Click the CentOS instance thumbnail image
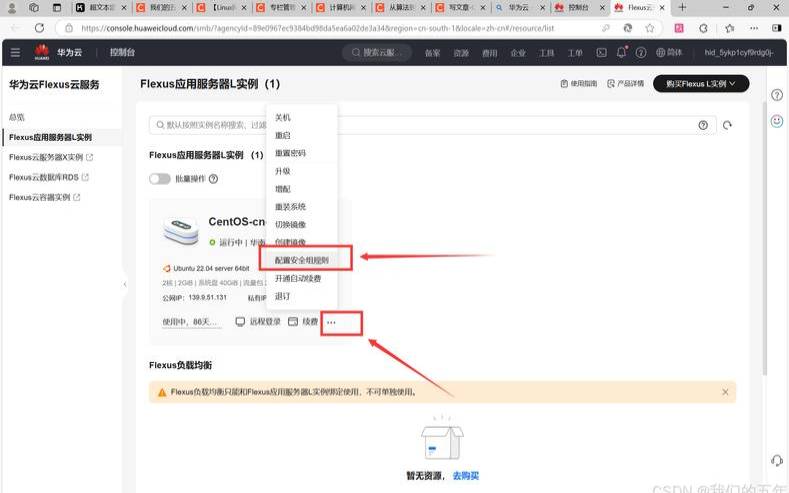Screen dimensions: 789x493 tap(181, 231)
